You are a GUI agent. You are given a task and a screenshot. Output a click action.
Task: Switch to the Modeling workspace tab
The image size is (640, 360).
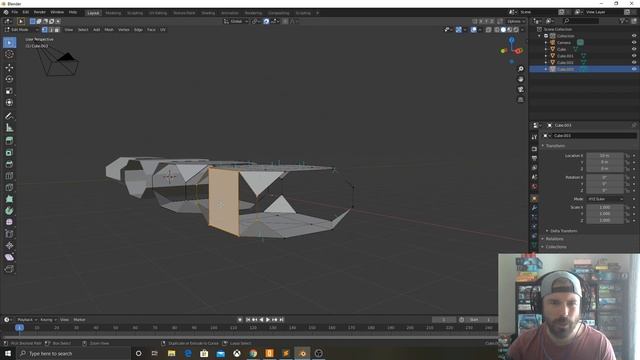point(113,13)
